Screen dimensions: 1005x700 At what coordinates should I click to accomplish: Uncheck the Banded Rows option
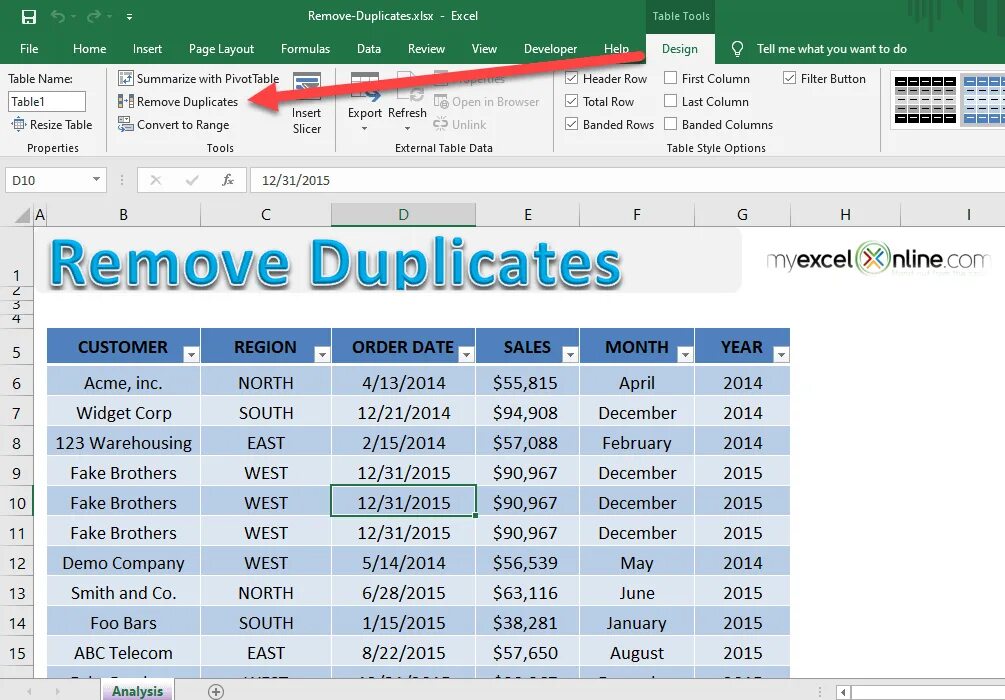coord(572,124)
